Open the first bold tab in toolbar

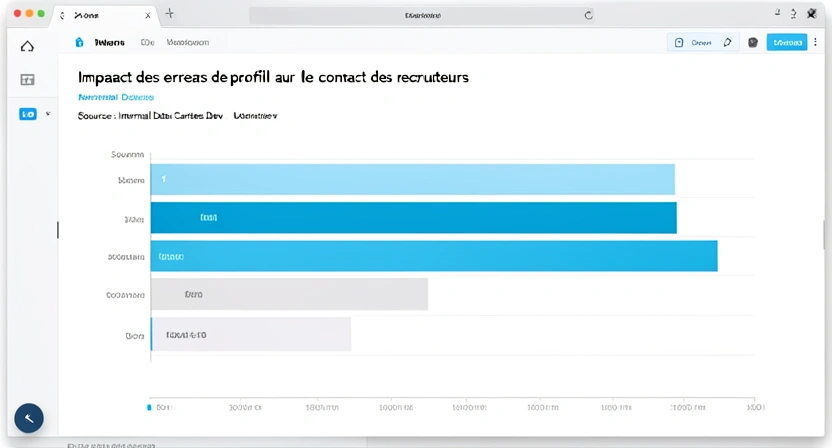click(x=109, y=42)
